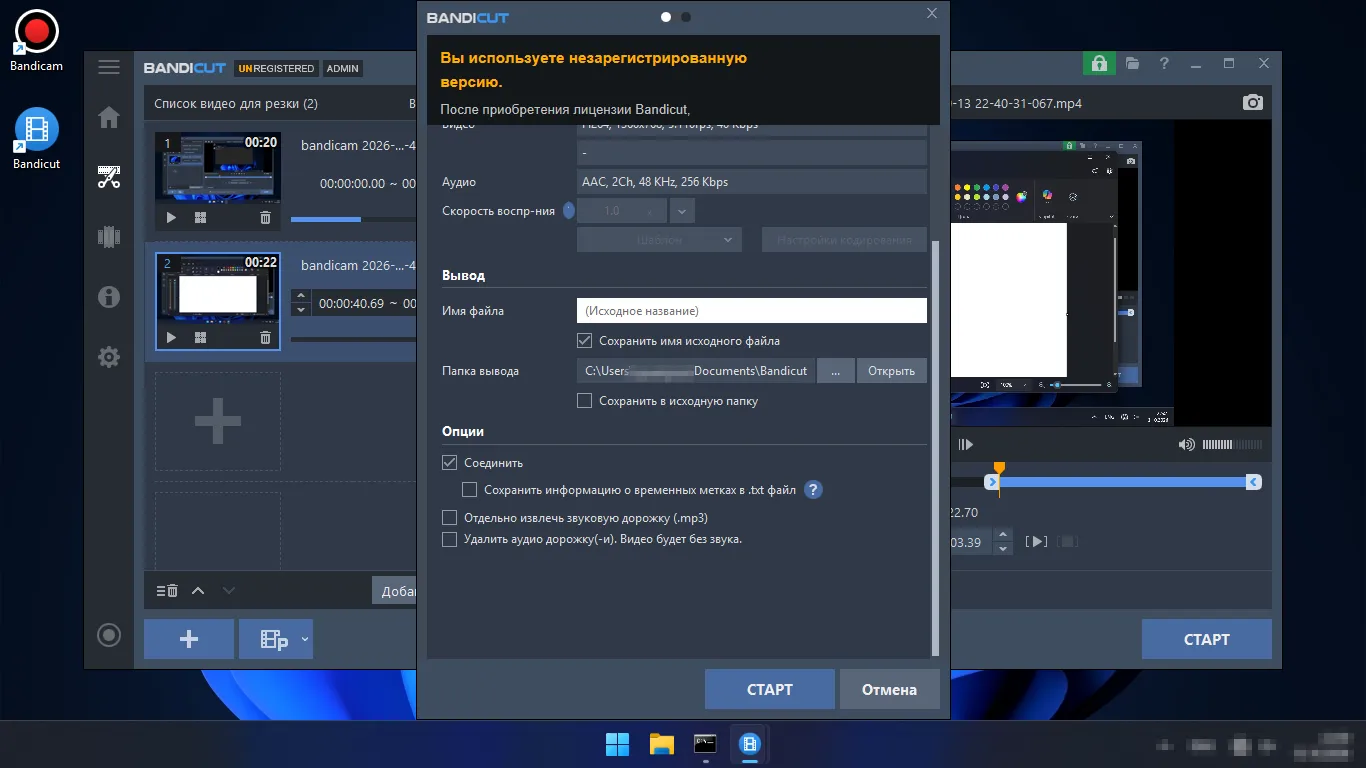Screen dimensions: 1366x768
Task: Click the file name input field
Action: 752,311
